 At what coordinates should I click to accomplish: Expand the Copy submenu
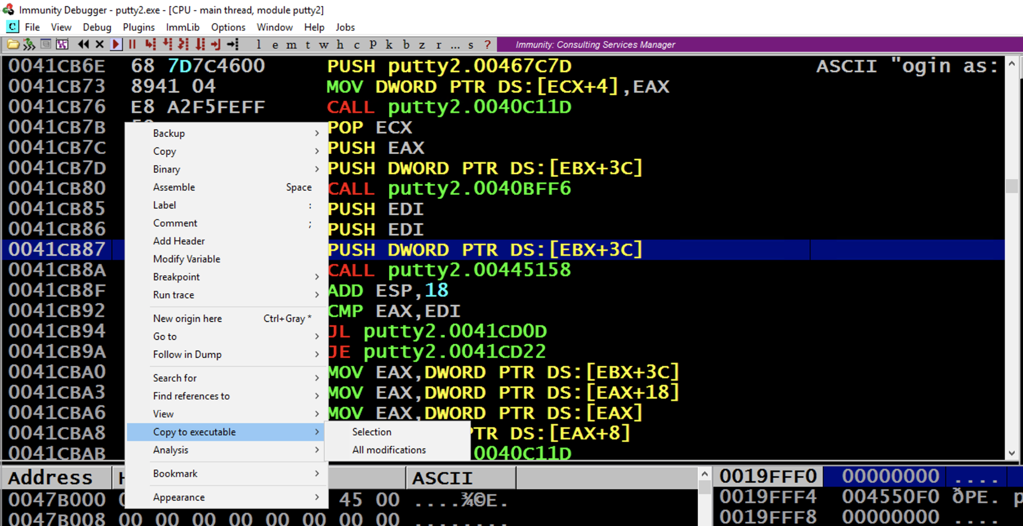tap(226, 151)
